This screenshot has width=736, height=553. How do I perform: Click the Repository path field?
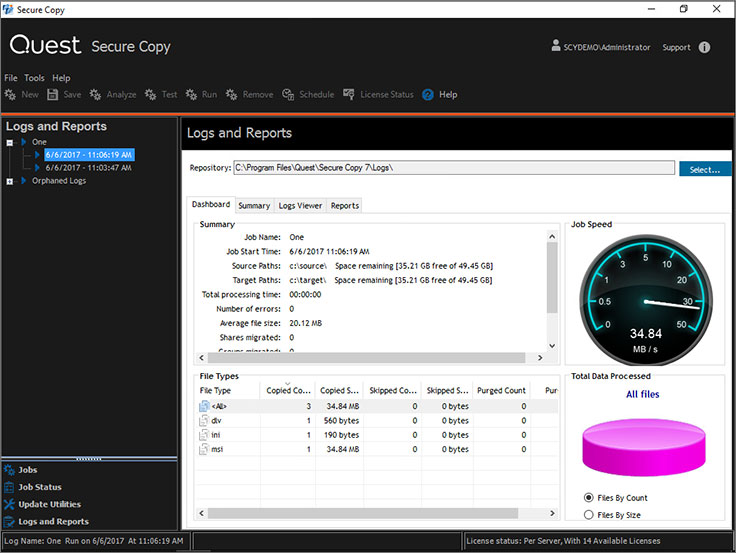[454, 168]
